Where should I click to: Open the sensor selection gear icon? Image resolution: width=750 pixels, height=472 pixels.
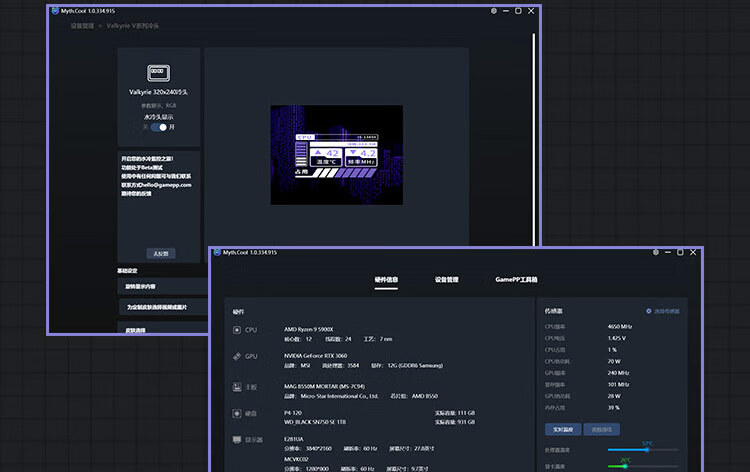pyautogui.click(x=649, y=311)
